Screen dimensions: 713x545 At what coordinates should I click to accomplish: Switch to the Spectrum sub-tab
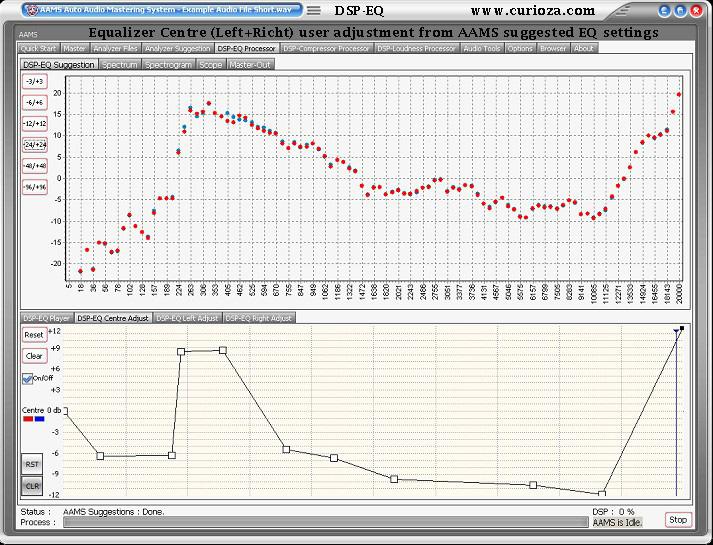[120, 65]
